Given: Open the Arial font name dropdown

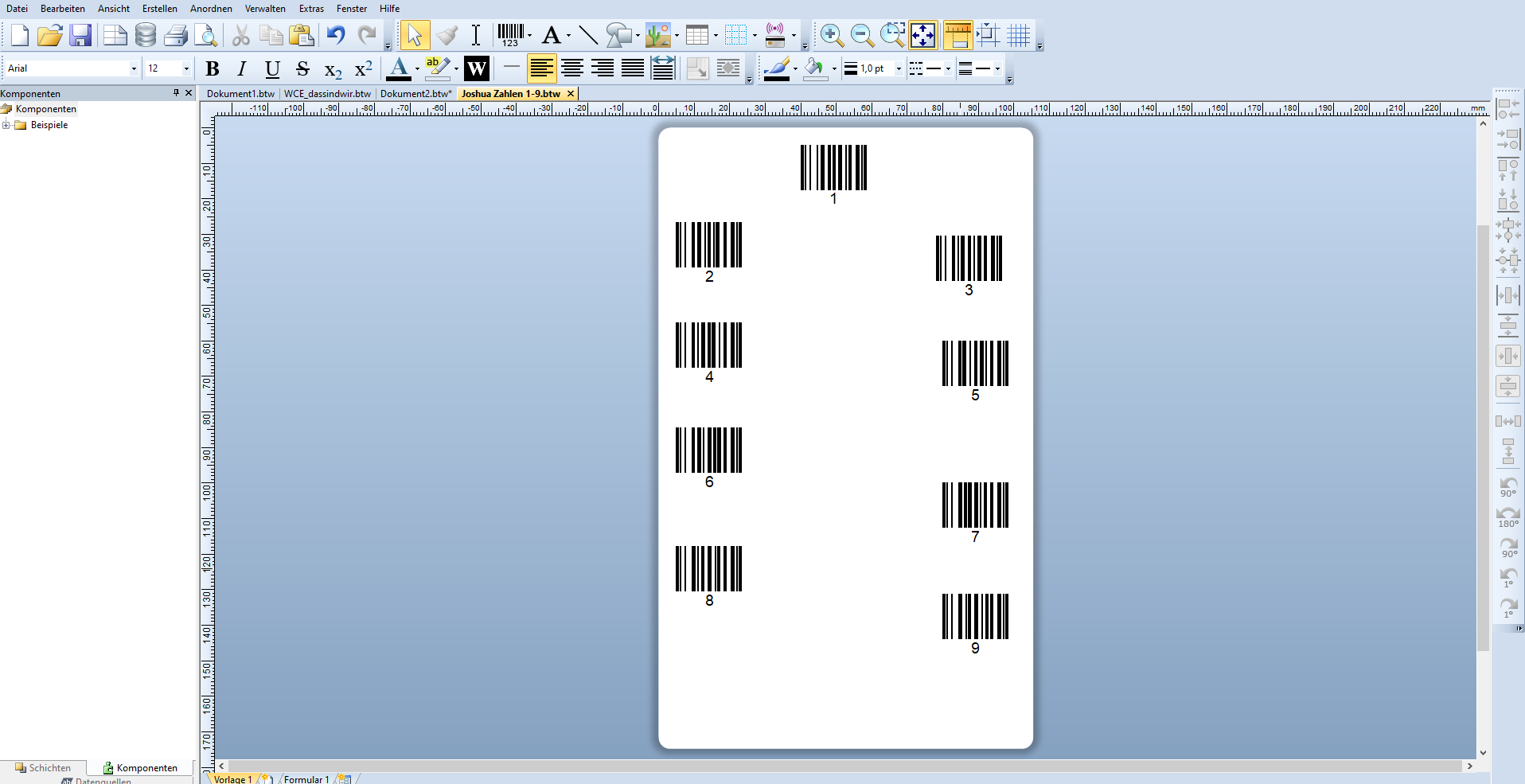Looking at the screenshot, I should point(133,69).
